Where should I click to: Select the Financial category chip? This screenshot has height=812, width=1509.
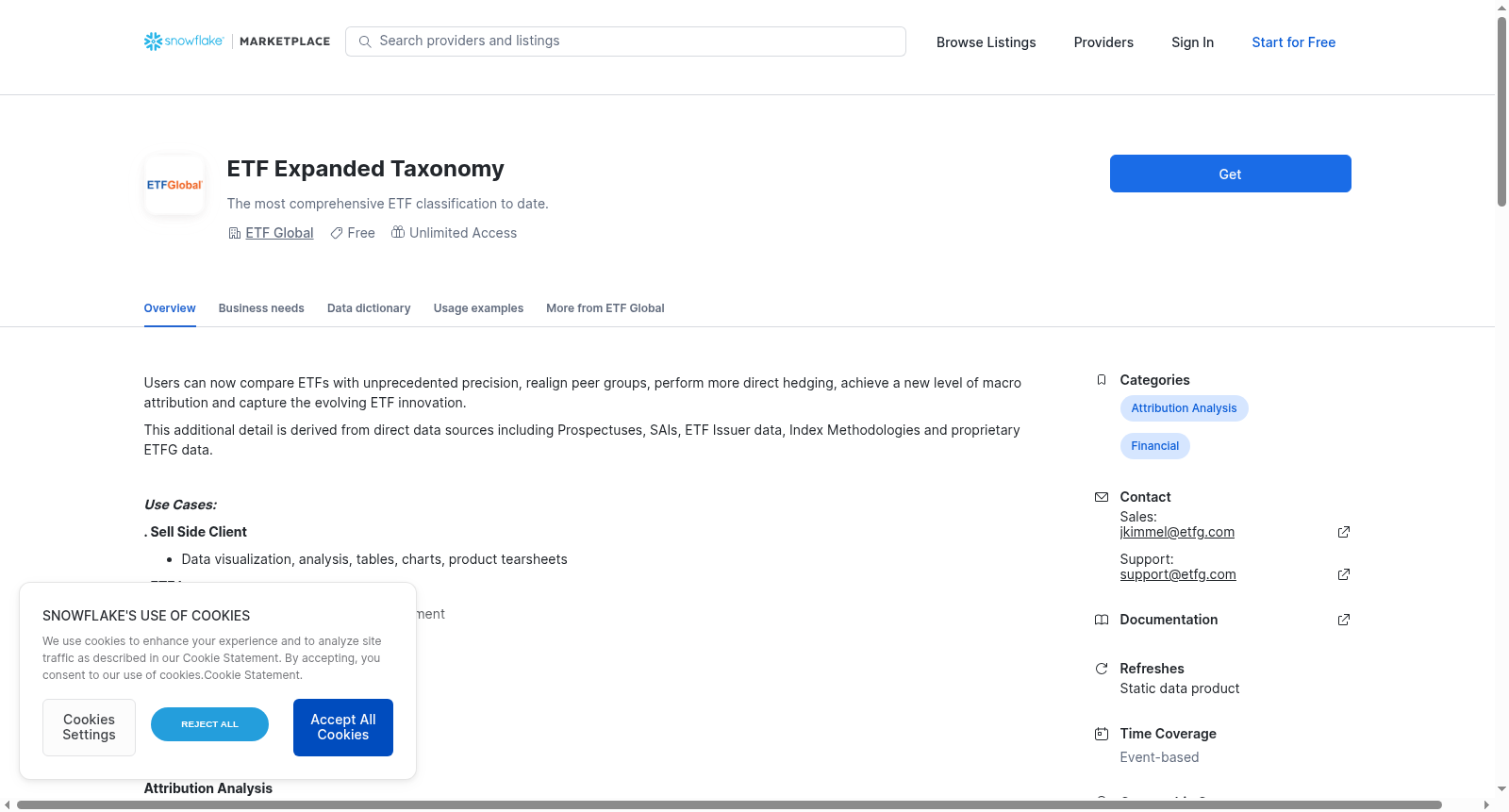[1154, 446]
